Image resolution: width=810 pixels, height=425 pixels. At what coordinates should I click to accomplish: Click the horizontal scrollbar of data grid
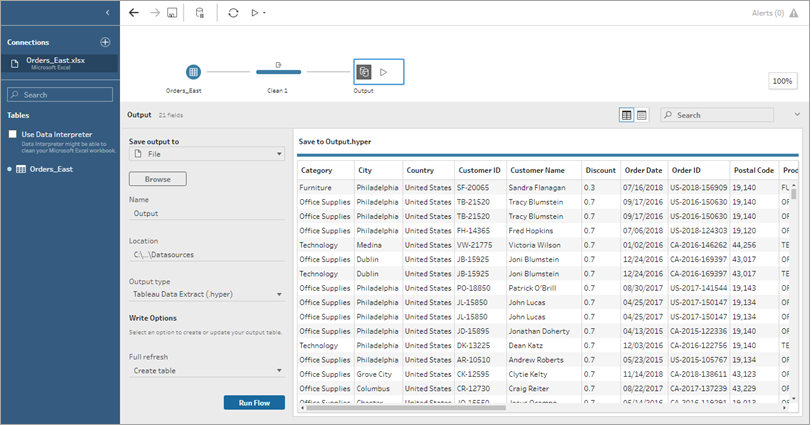(x=406, y=408)
